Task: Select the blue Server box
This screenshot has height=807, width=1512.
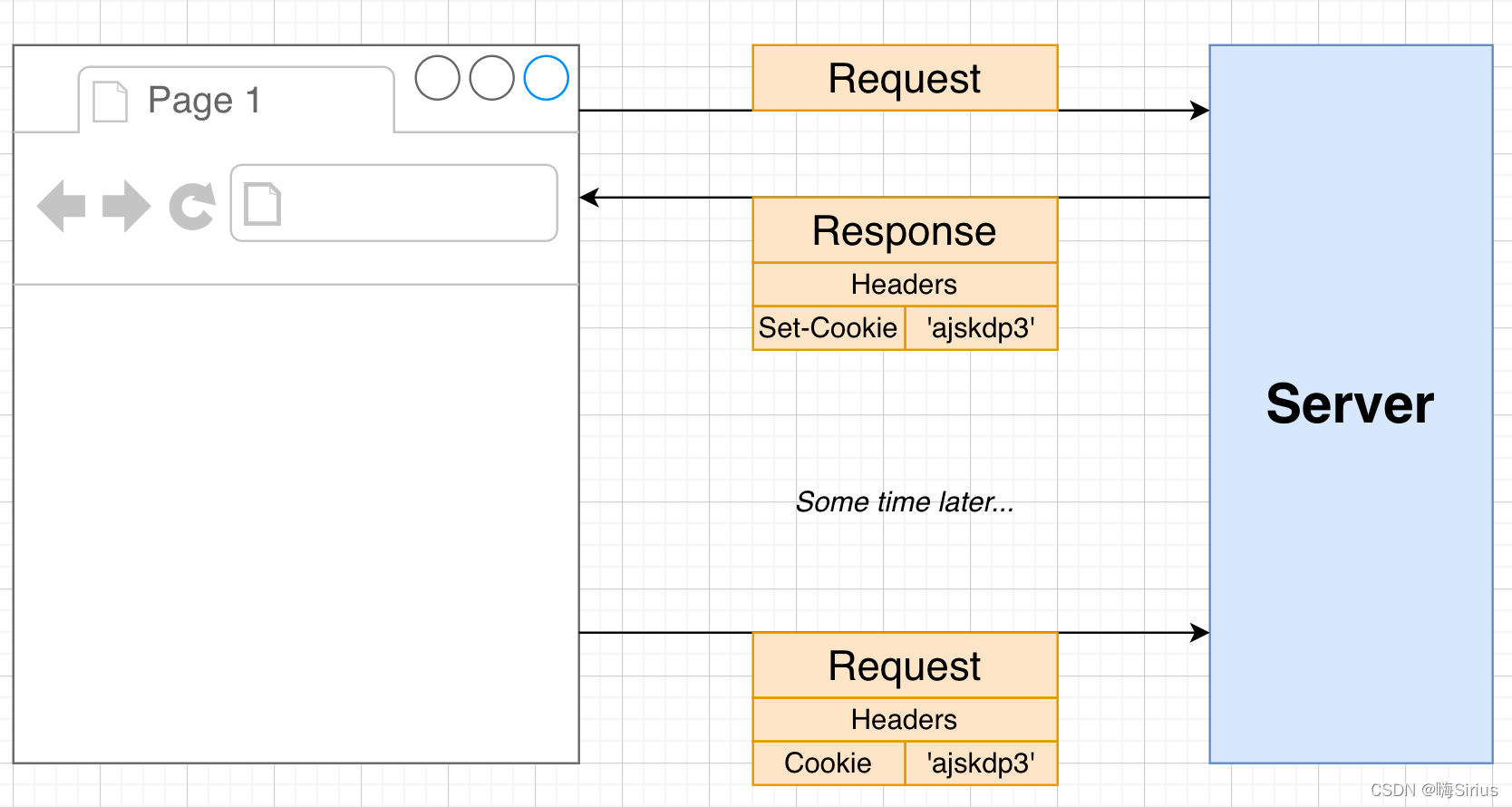Action: tap(1352, 404)
